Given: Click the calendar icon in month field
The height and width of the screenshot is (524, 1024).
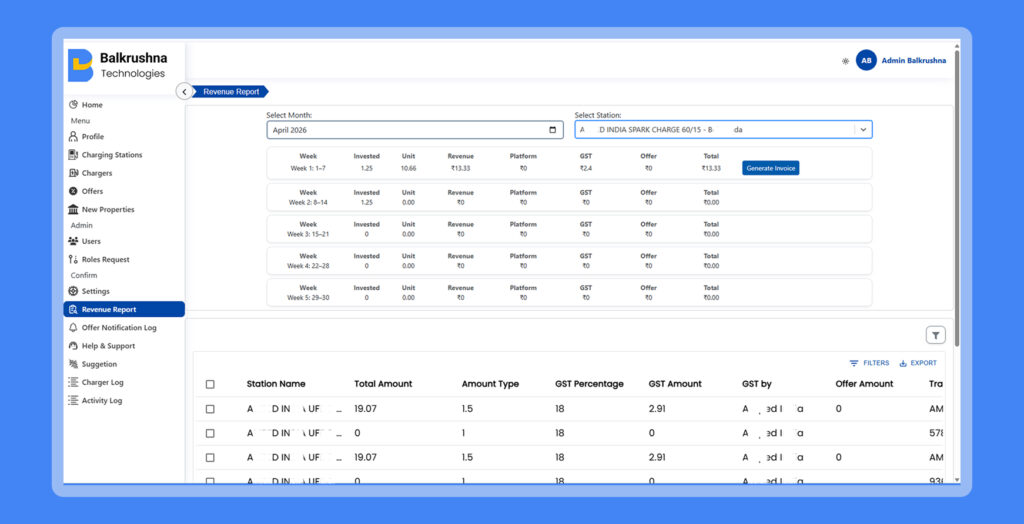Looking at the screenshot, I should (x=552, y=130).
